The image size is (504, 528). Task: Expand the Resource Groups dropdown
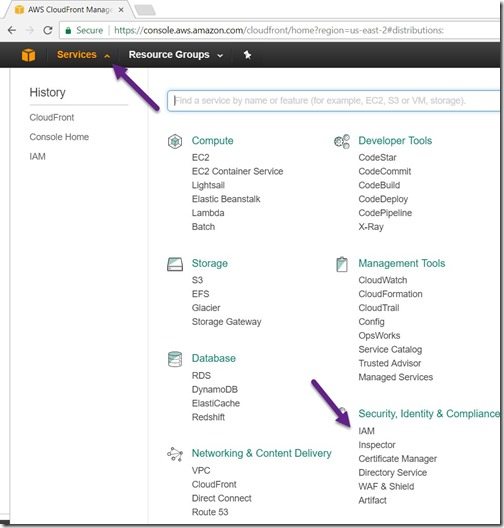coord(175,55)
